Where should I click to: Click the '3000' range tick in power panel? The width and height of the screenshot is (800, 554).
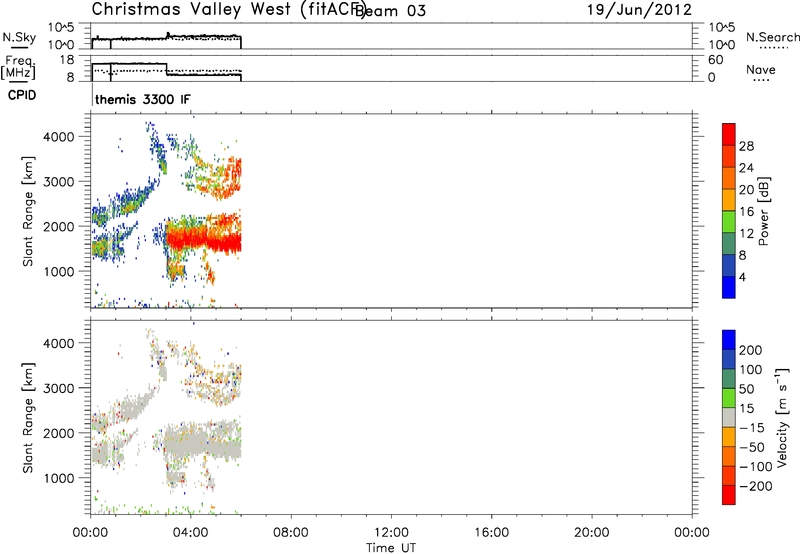click(59, 182)
